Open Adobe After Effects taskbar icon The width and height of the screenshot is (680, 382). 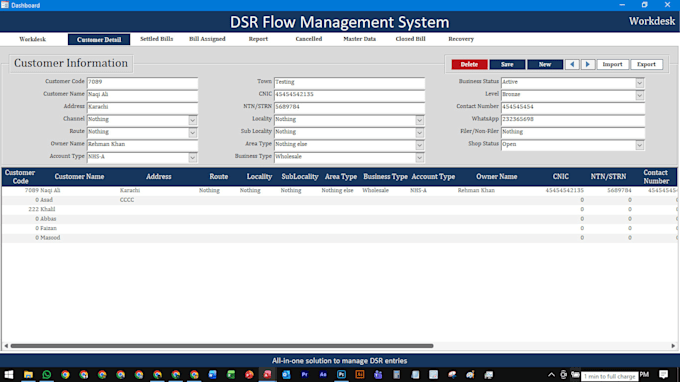[323, 375]
